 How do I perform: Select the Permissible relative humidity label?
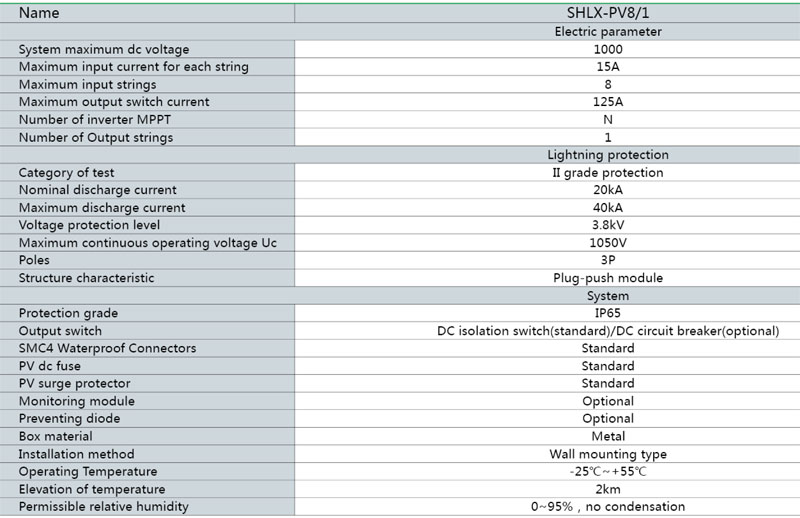103,507
